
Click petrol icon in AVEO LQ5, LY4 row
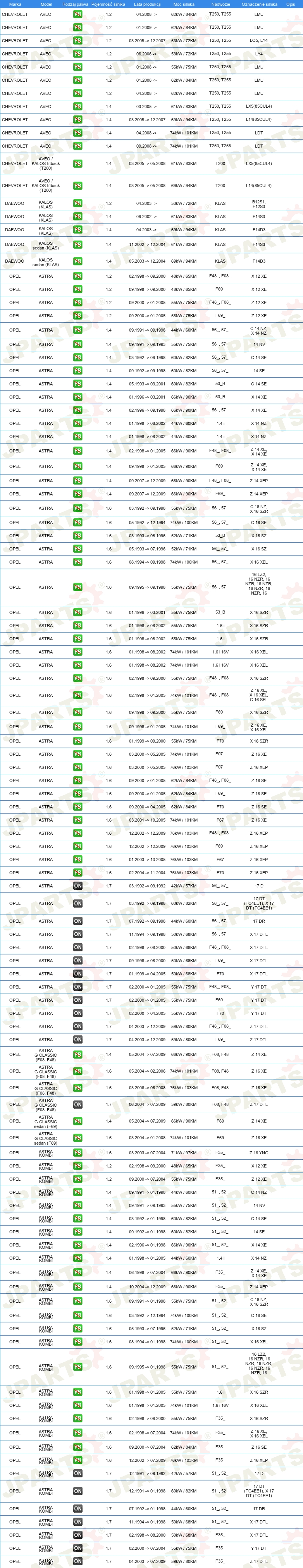point(77,41)
